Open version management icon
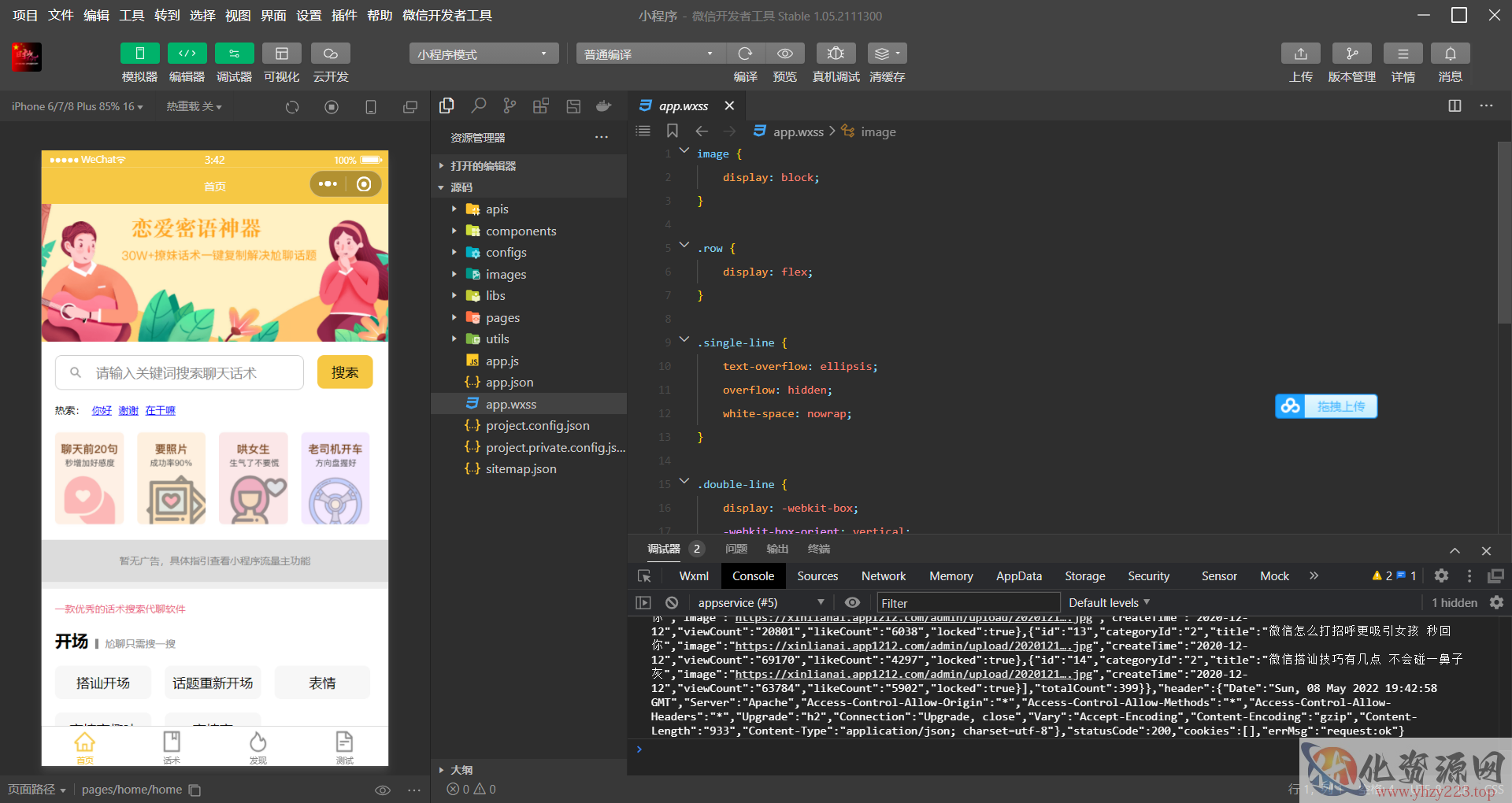 [1352, 54]
